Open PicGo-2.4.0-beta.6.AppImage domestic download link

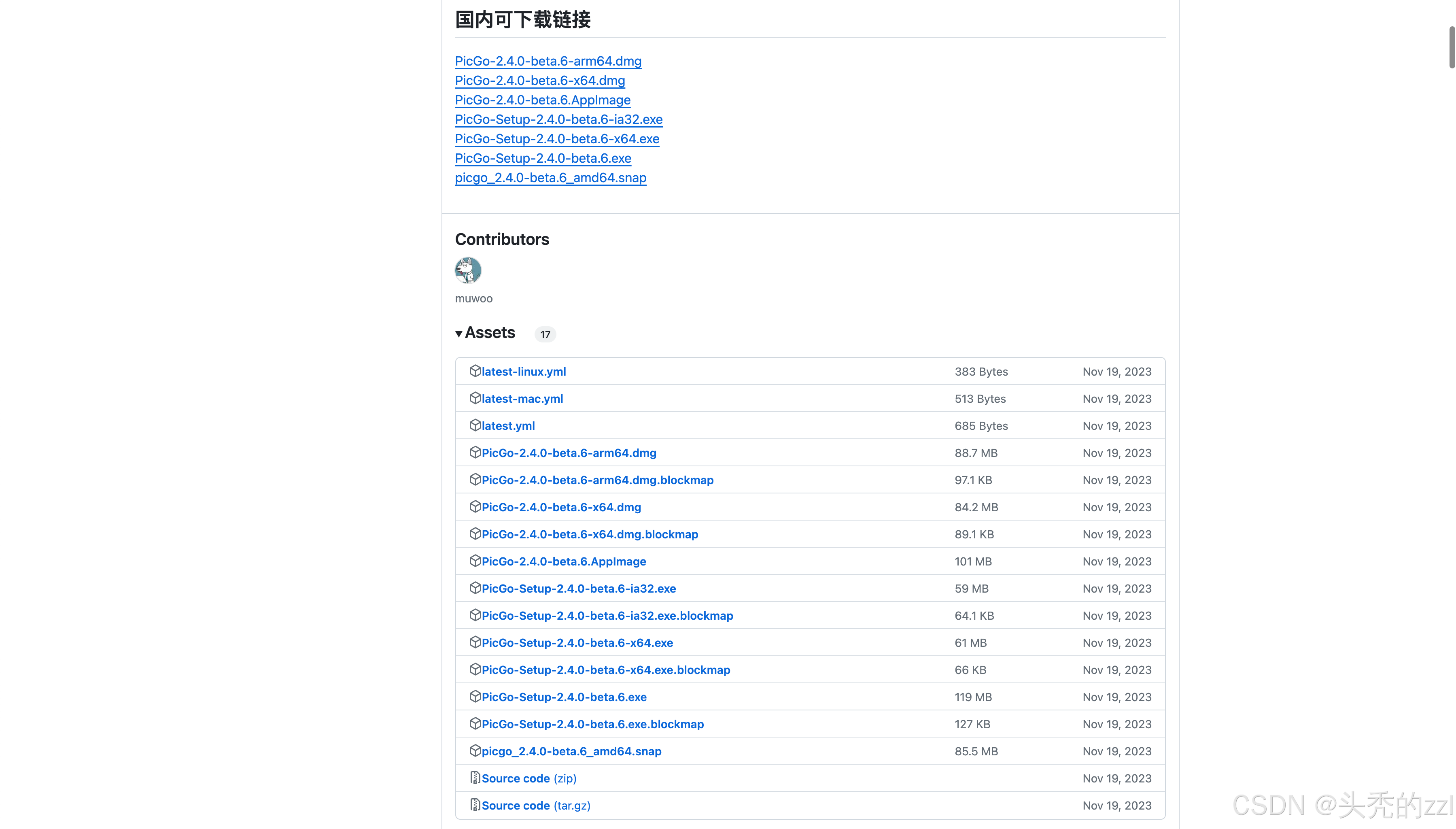542,100
